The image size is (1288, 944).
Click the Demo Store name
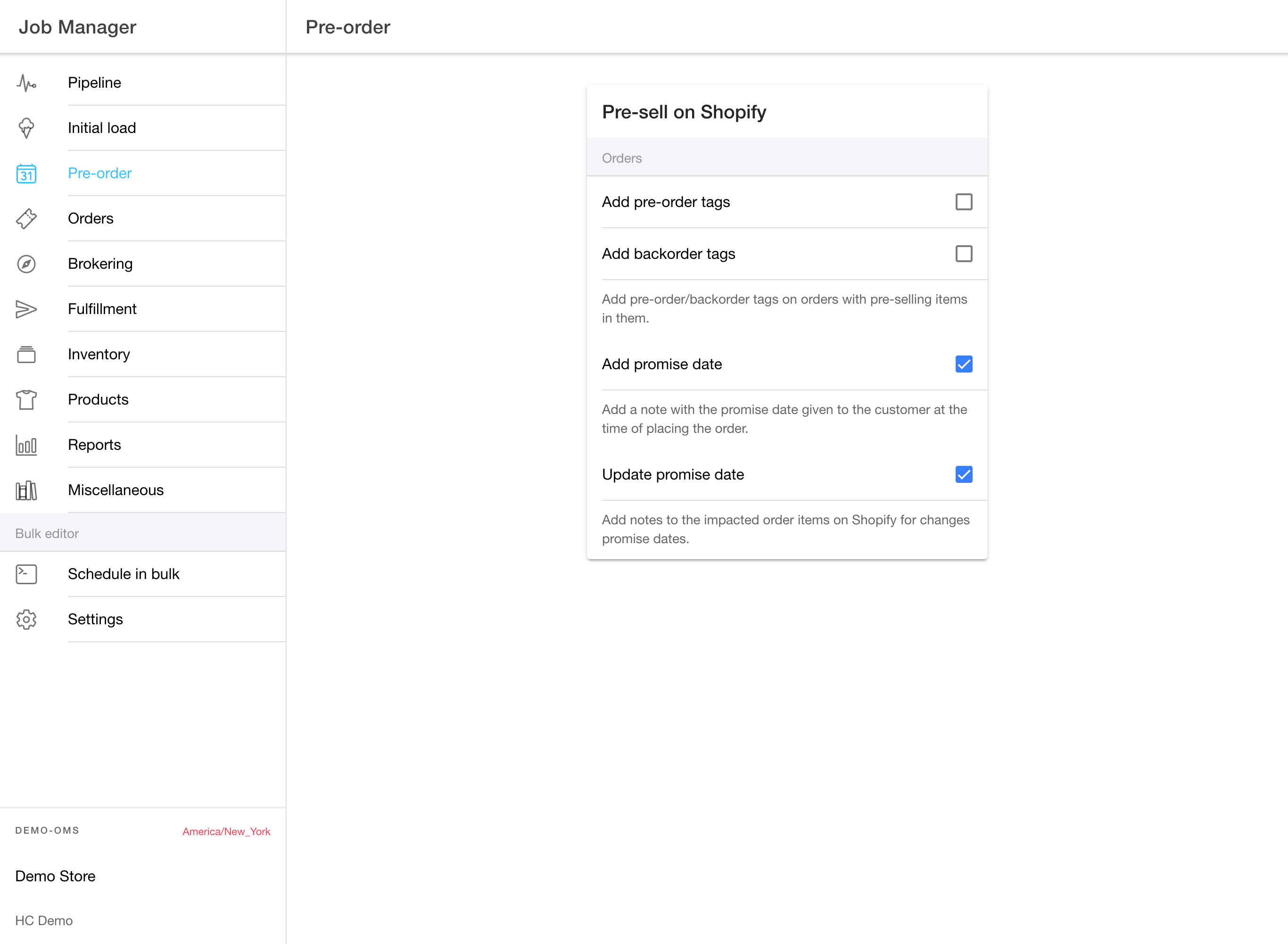56,876
